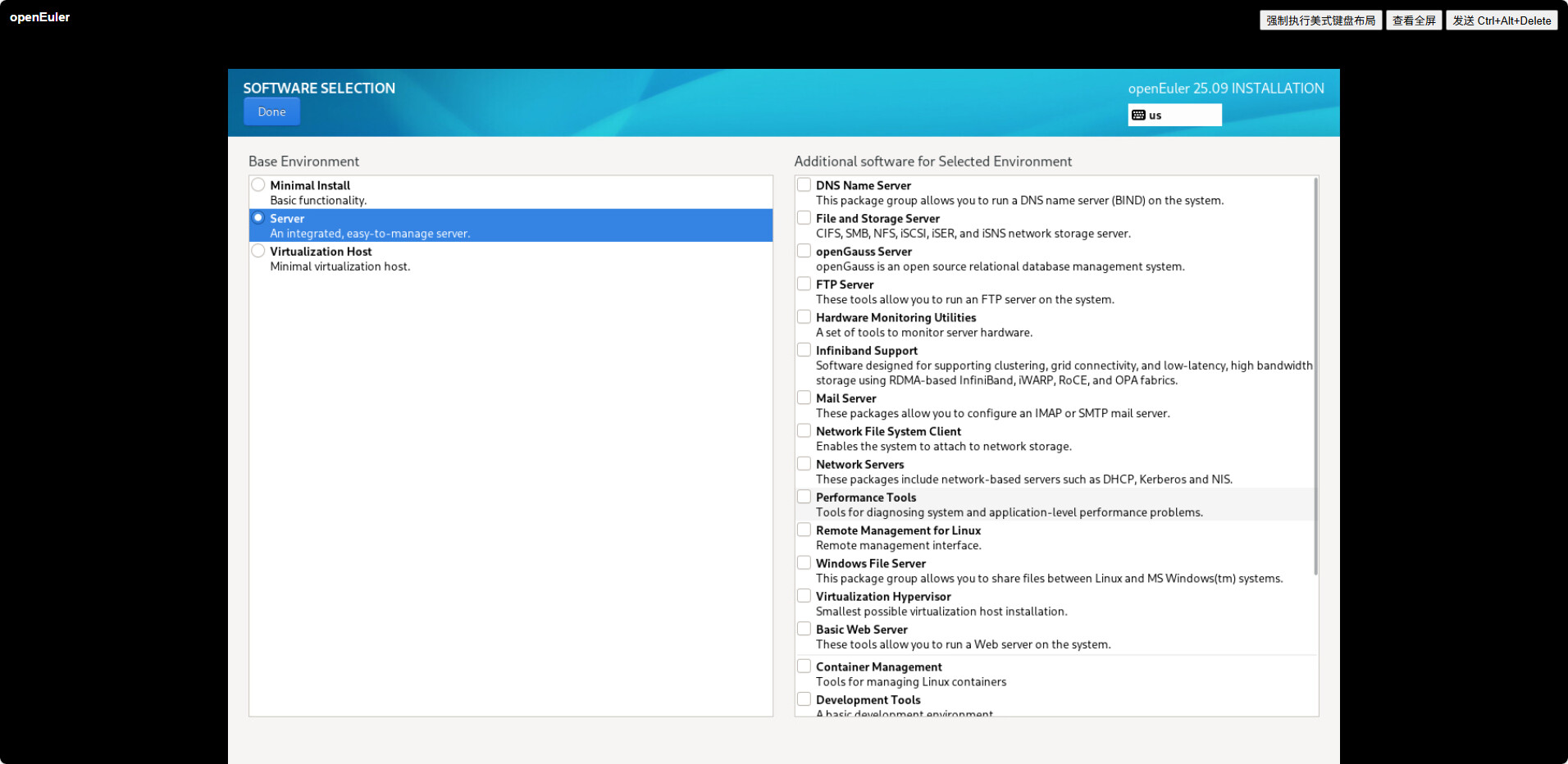Send Ctrl+Alt+Delete to the console
Viewport: 1568px width, 764px height.
1501,20
